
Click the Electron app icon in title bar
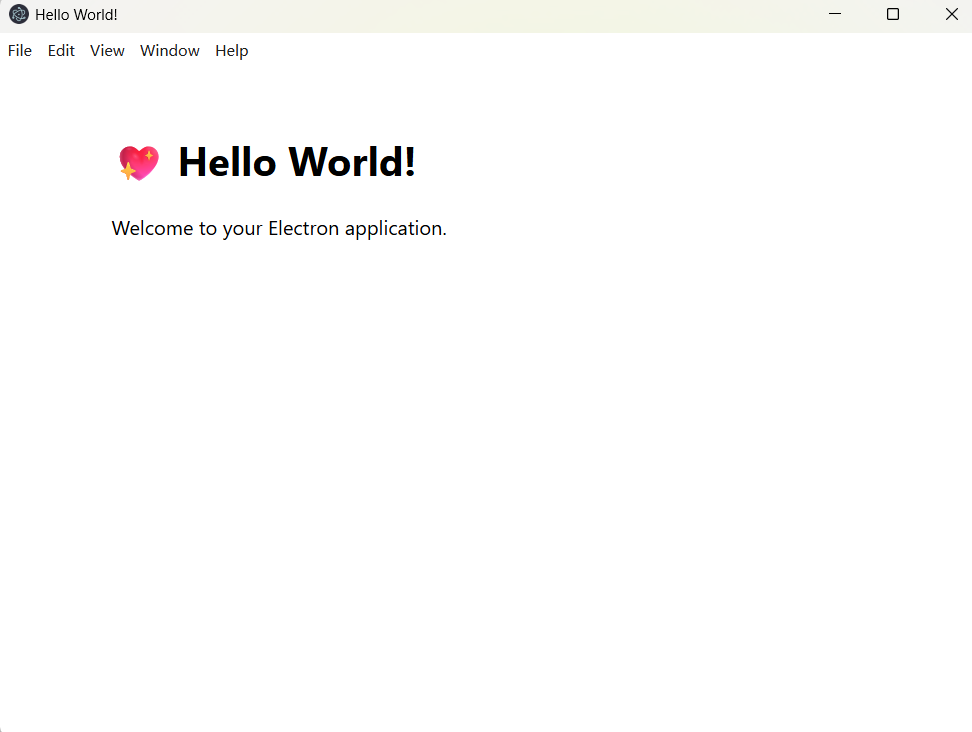(19, 14)
